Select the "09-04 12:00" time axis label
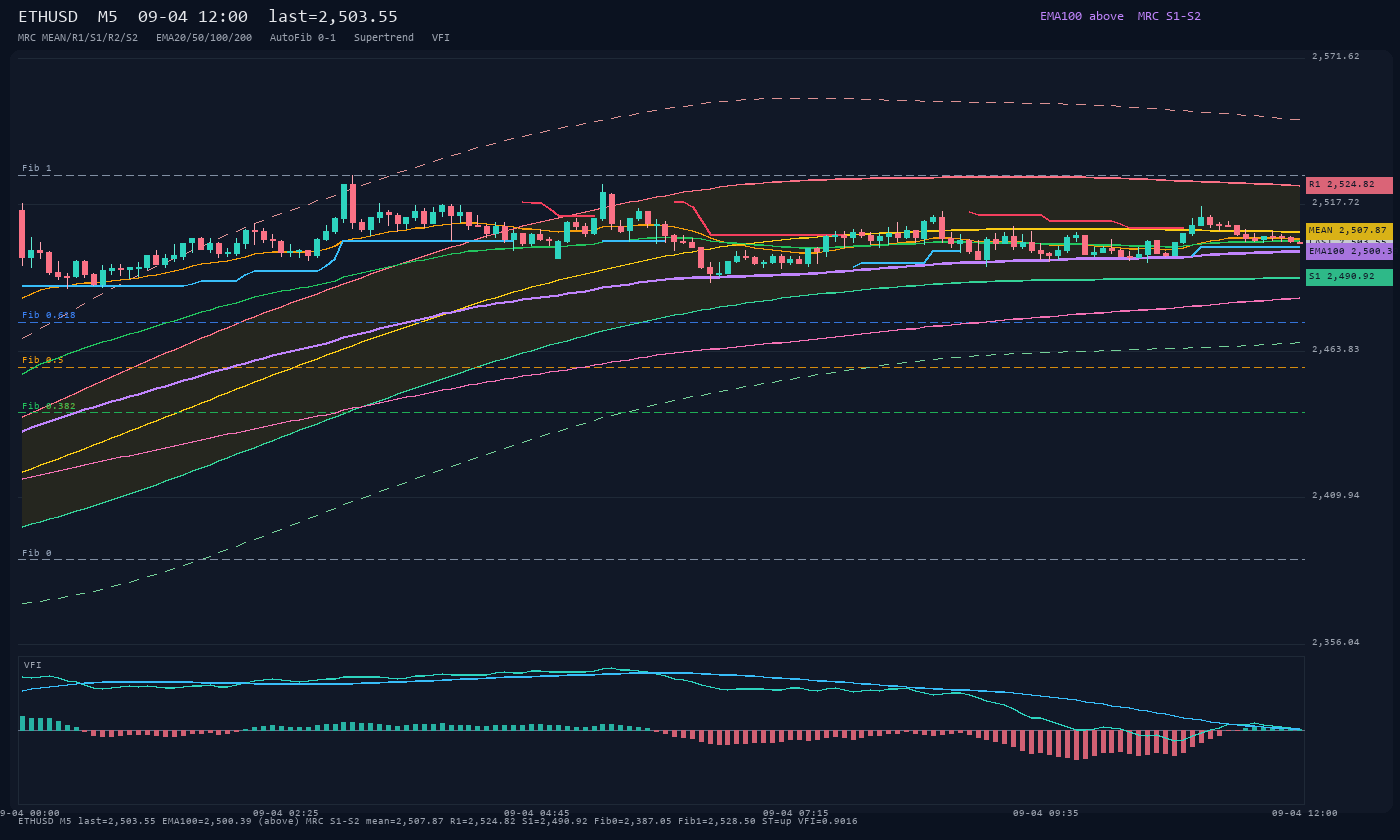 coord(1305,813)
